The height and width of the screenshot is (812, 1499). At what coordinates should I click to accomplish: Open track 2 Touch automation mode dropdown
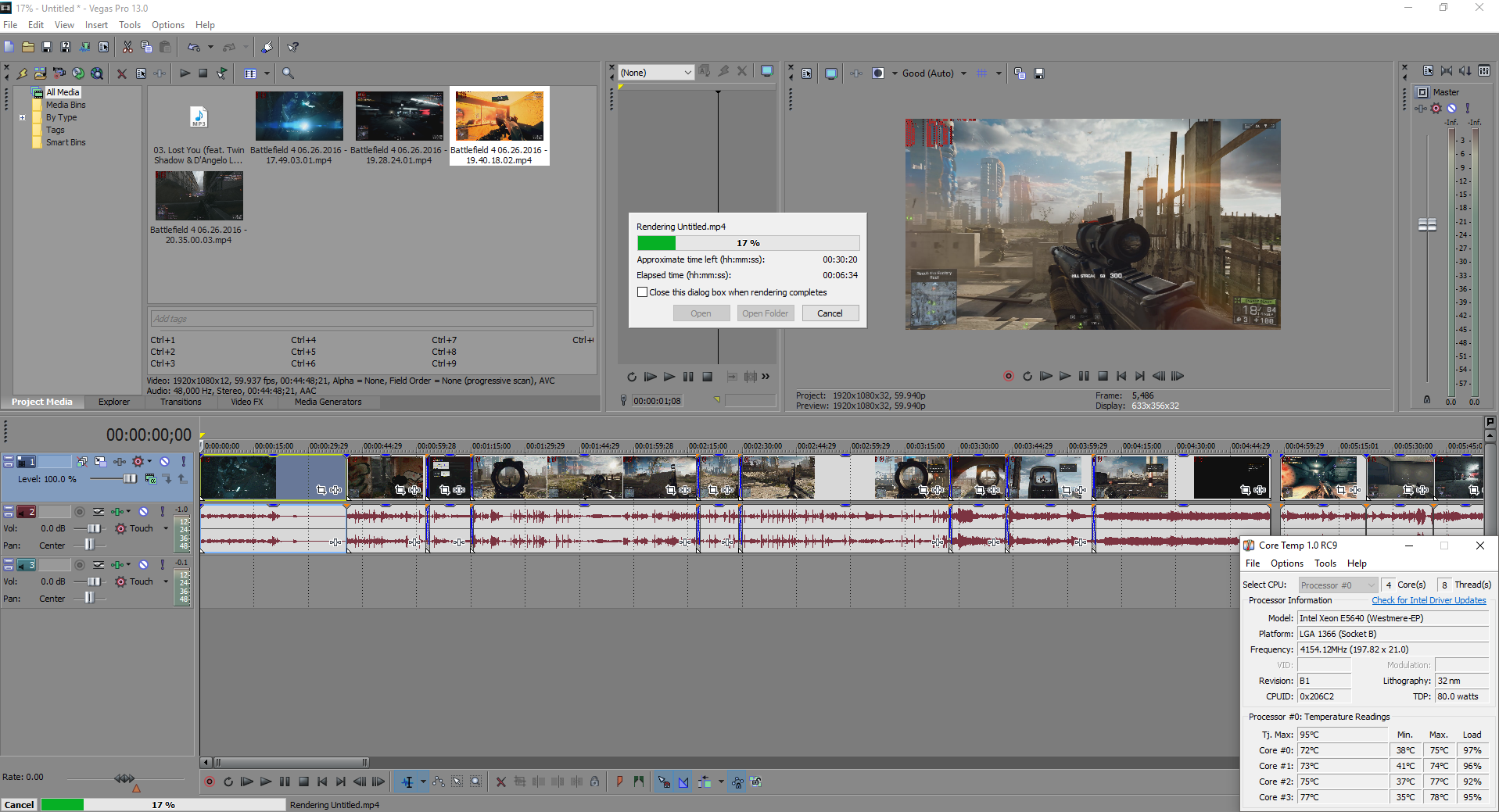(166, 528)
